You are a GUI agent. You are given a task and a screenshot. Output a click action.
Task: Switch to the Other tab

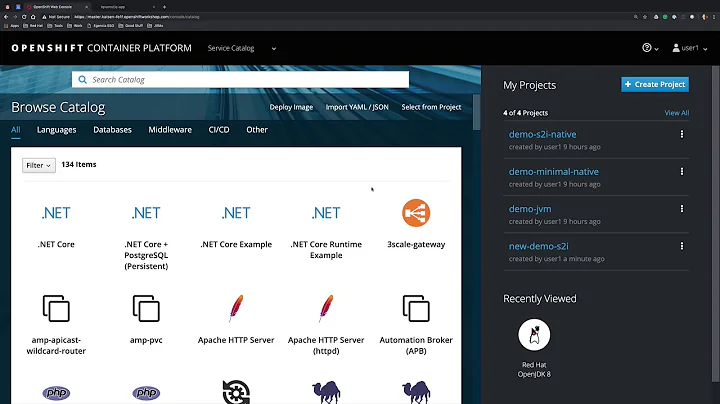(257, 130)
